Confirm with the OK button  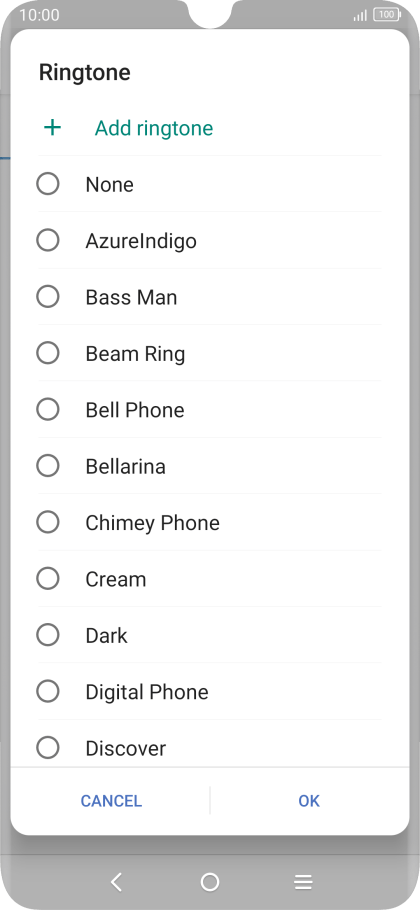coord(309,801)
